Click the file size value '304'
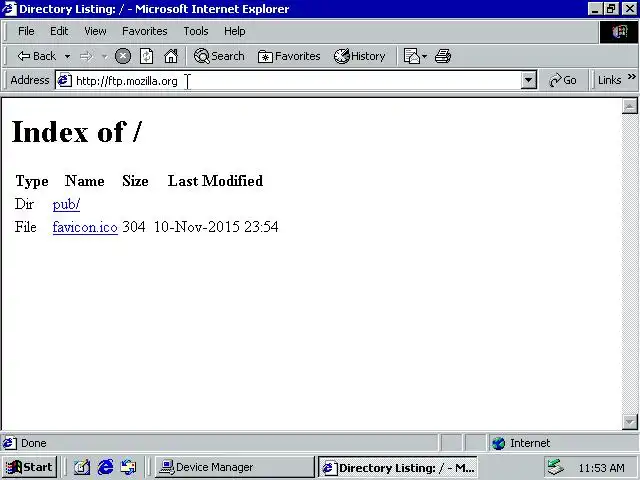 [134, 227]
